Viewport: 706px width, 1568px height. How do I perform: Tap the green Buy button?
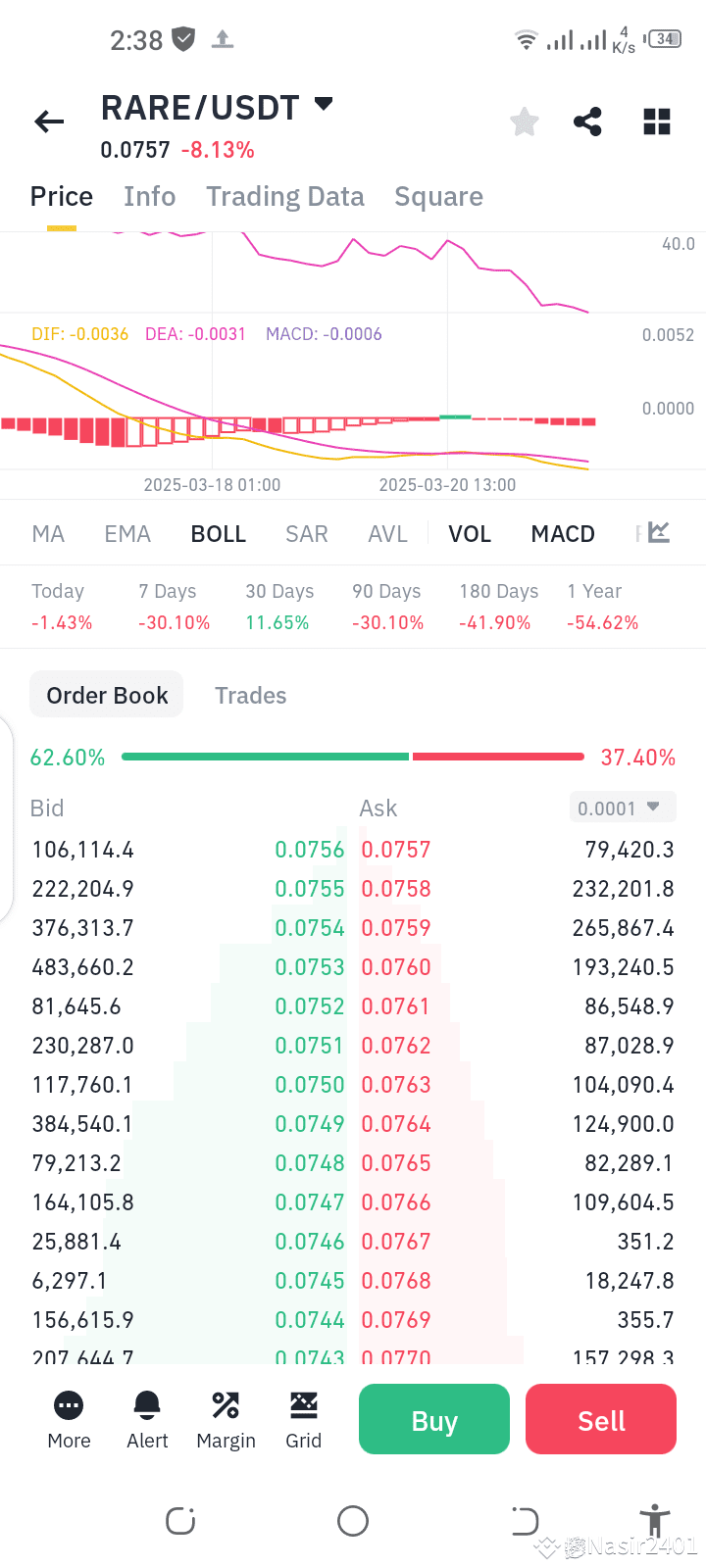434,1419
